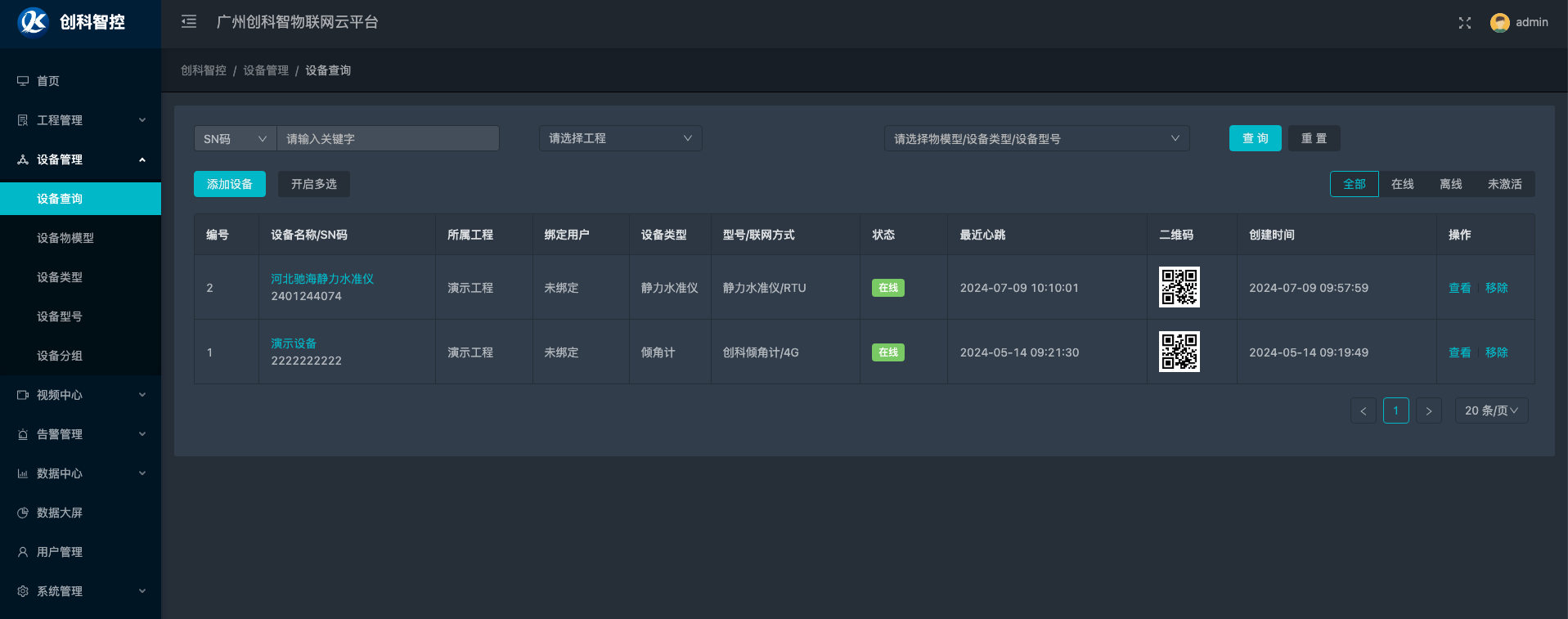Viewport: 1568px width, 619px height.
Task: Click the 添加设备 button
Action: (x=230, y=184)
